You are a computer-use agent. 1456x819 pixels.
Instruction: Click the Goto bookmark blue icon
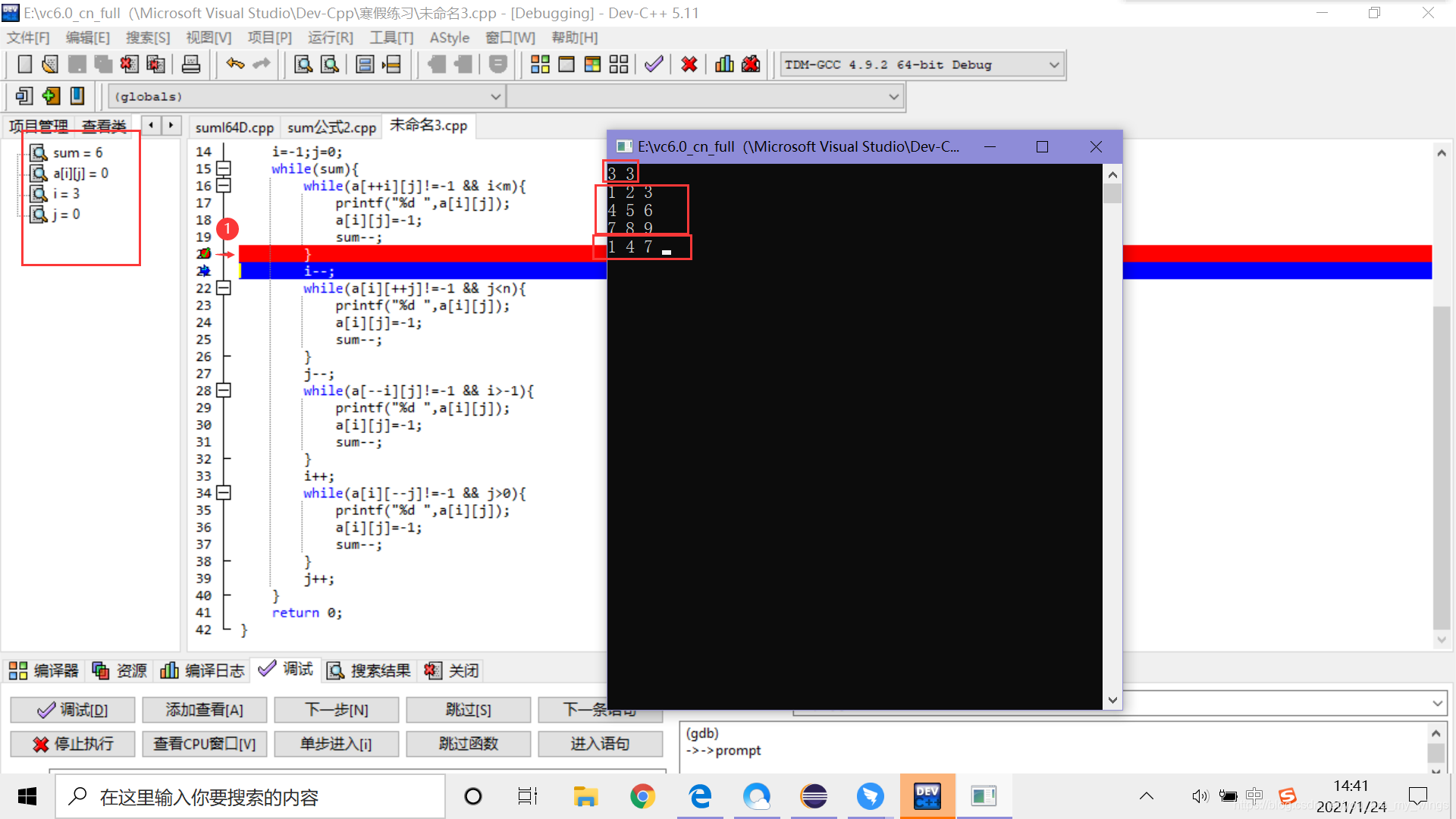(77, 96)
